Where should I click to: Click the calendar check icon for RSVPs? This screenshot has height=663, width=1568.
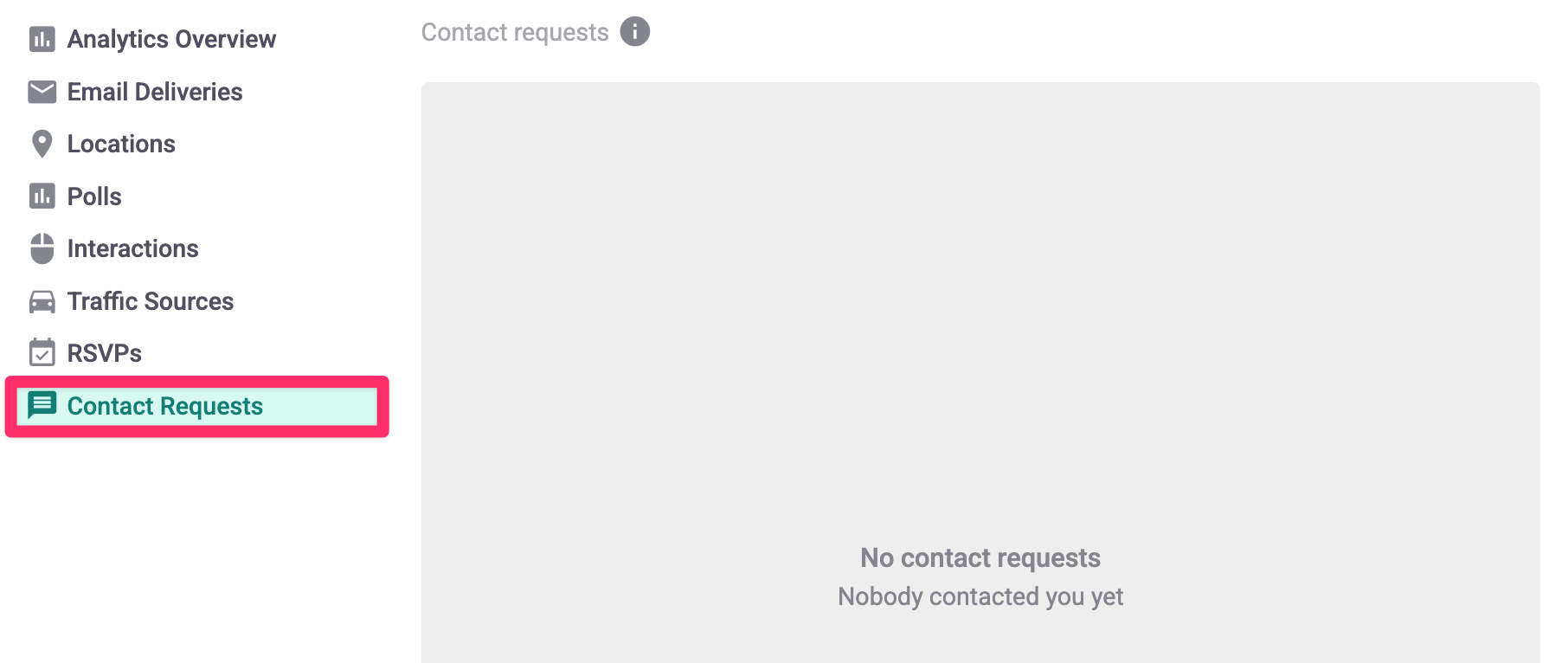(42, 353)
